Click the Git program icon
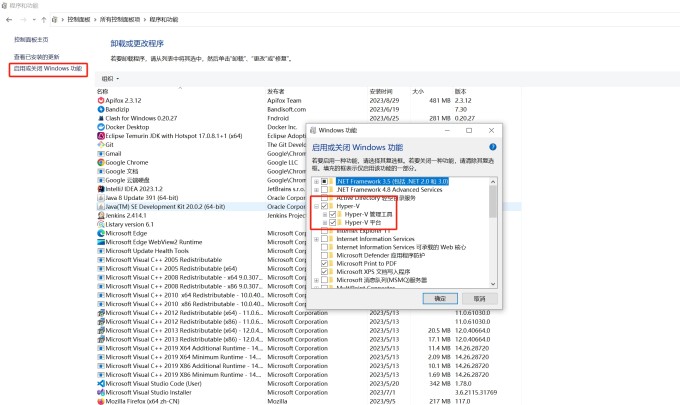The image size is (680, 405). 101,144
